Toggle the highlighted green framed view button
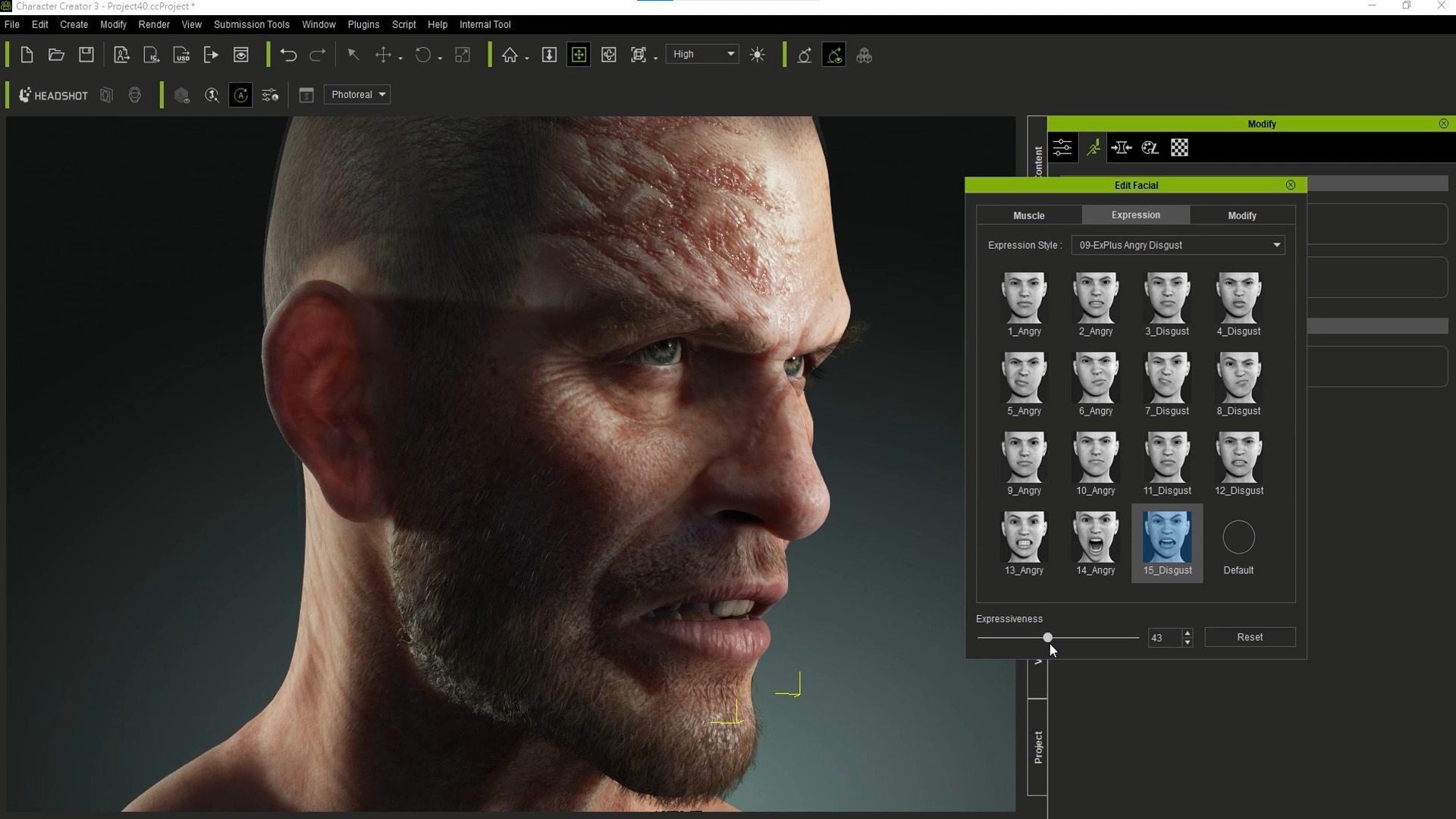Viewport: 1456px width, 819px height. click(x=579, y=55)
